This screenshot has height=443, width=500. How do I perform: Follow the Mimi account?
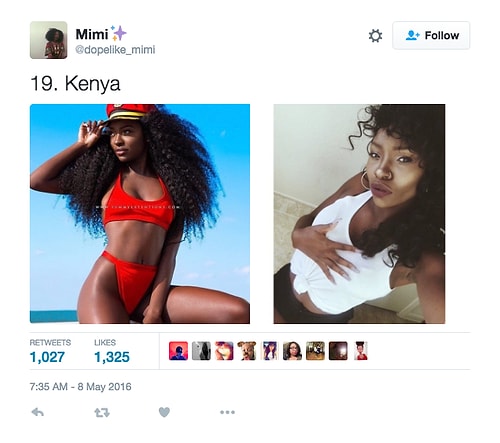[x=431, y=35]
